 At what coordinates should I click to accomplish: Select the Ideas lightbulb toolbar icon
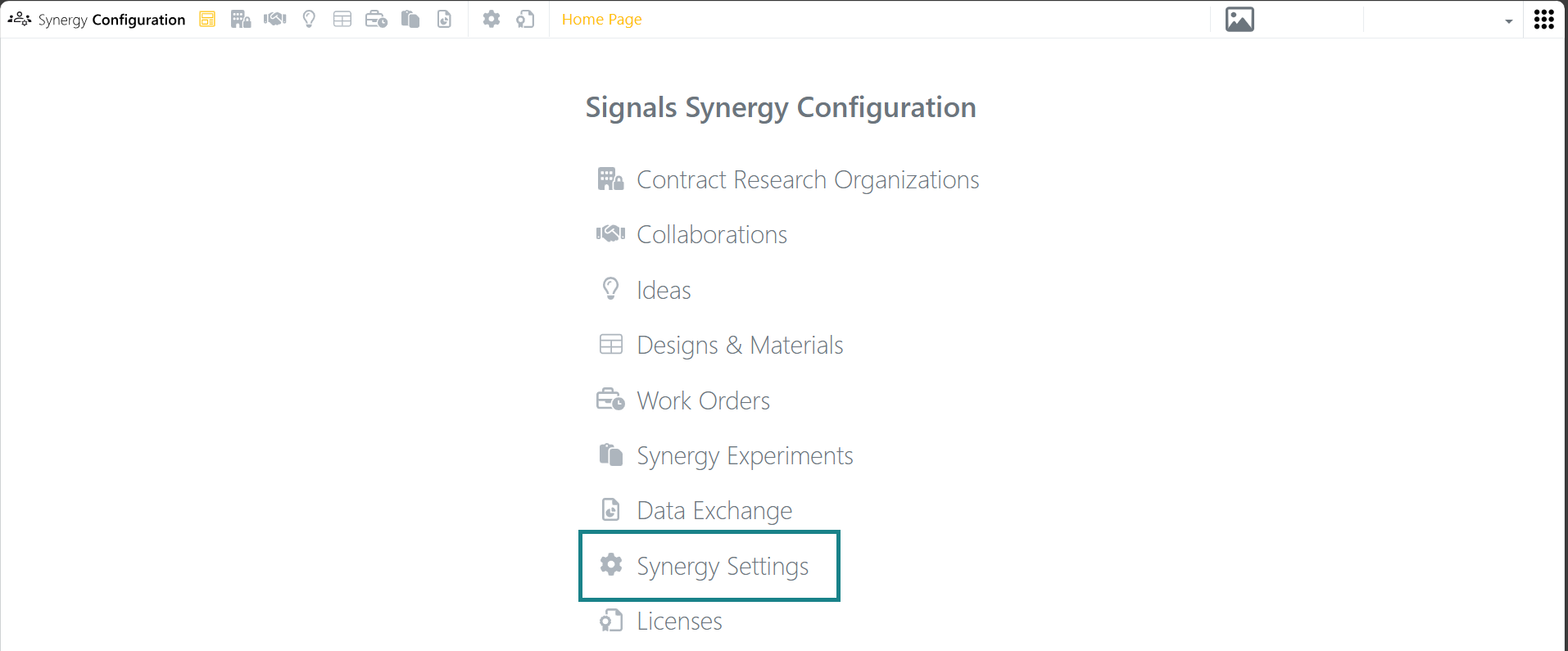tap(309, 19)
